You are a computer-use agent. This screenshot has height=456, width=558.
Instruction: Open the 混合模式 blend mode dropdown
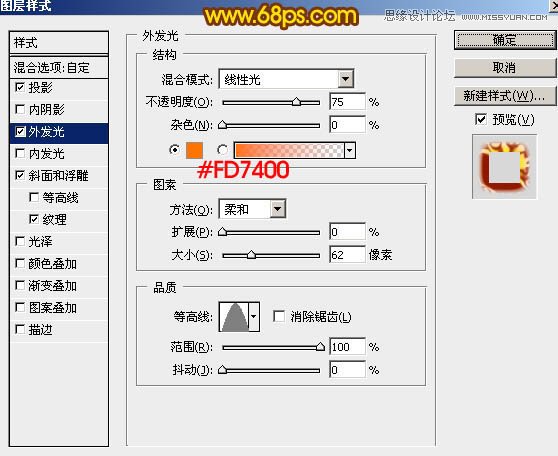click(x=346, y=79)
